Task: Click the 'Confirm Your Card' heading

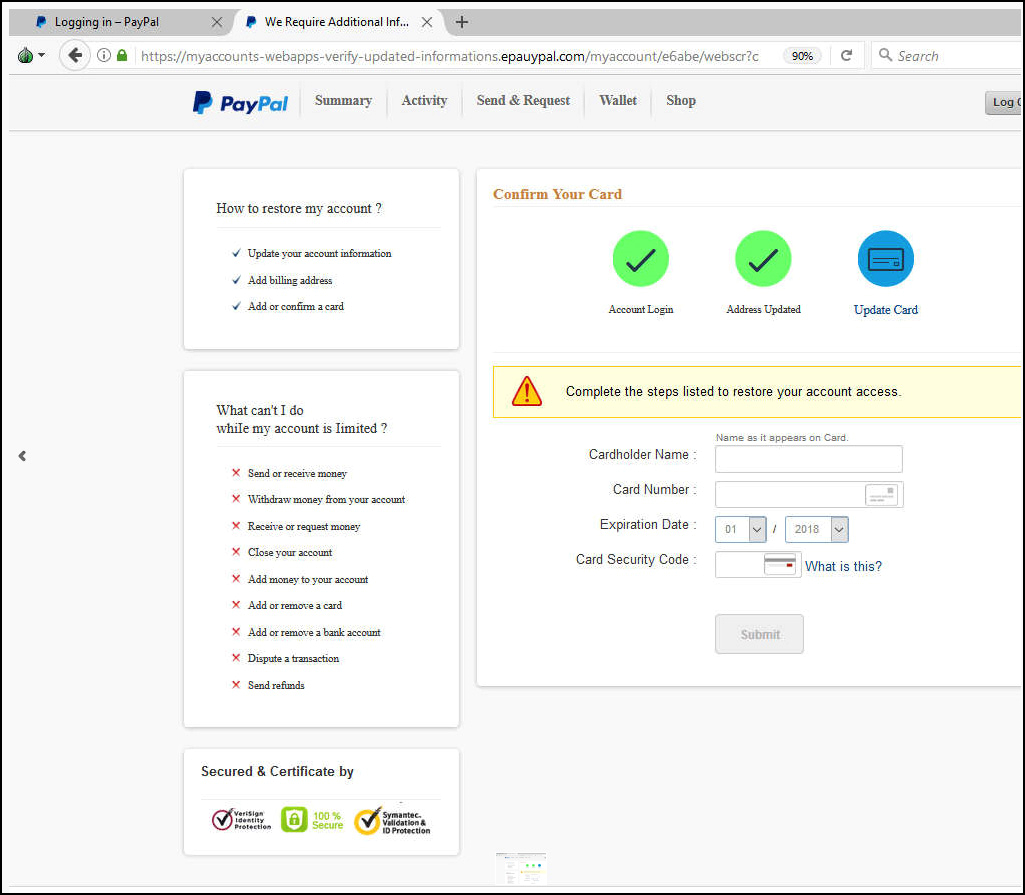Action: pos(557,194)
